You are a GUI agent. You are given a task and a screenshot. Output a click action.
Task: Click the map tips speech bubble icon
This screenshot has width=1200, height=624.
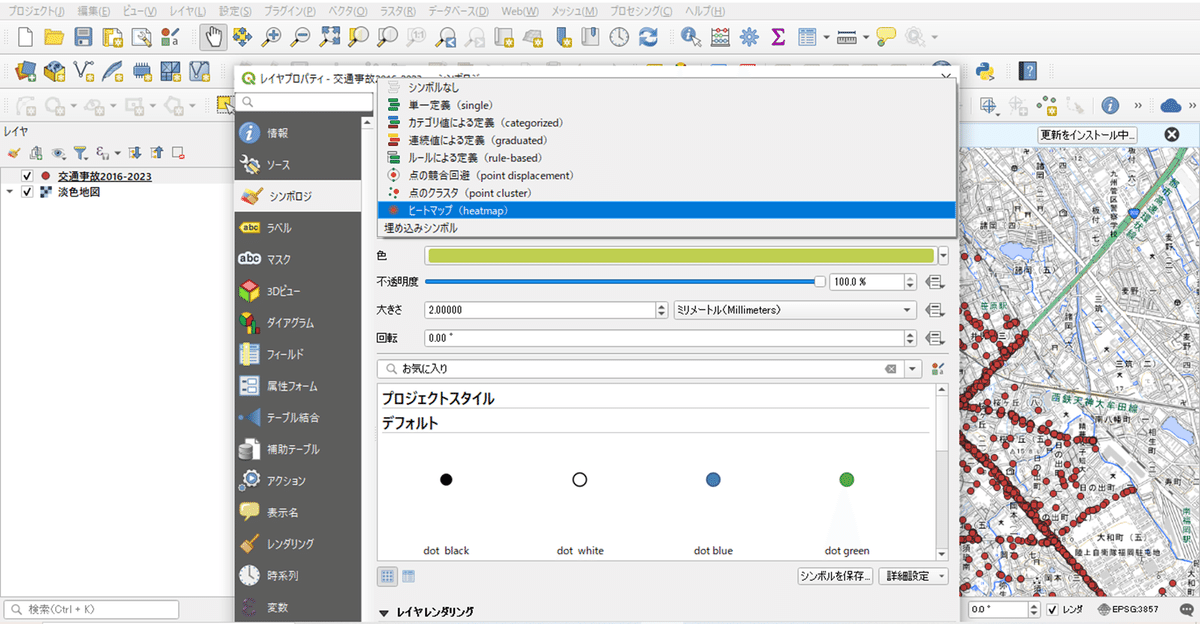point(885,37)
